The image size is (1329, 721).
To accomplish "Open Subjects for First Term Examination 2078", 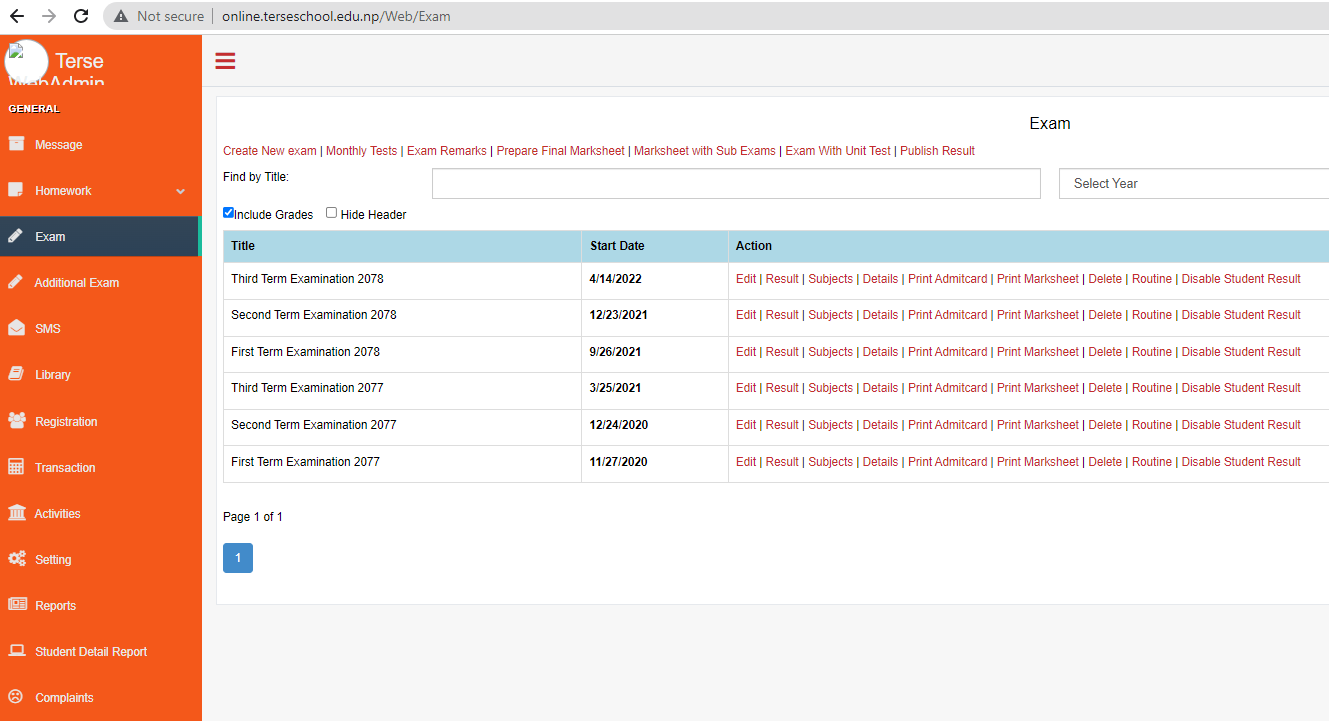I will click(x=831, y=352).
